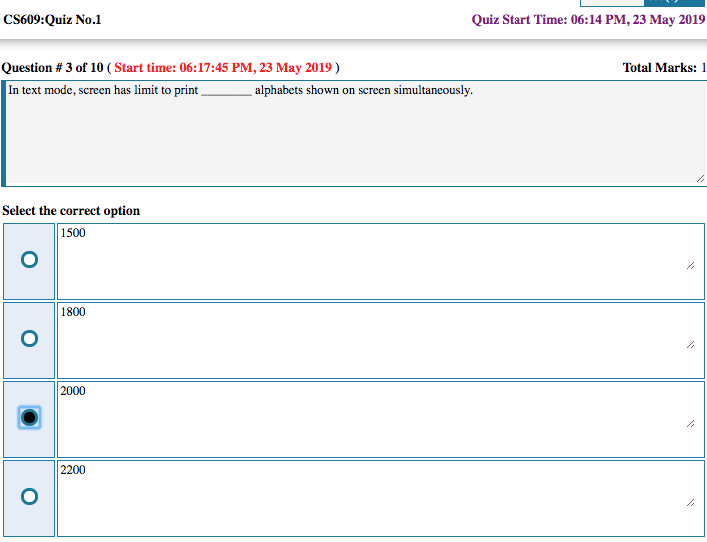Screen dimensions: 707x542
Task: Click the Quiz Start Time text
Action: 588,20
